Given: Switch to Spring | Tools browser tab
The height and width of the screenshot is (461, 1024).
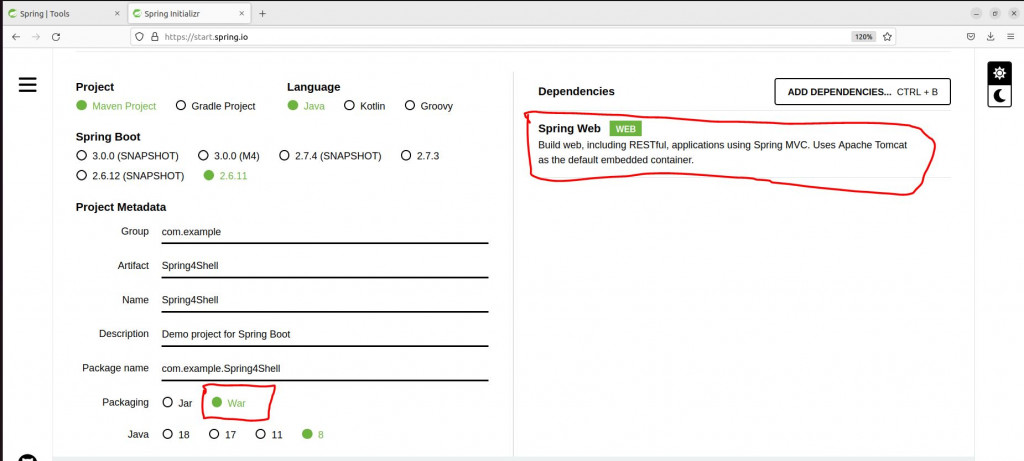Looking at the screenshot, I should tap(63, 13).
